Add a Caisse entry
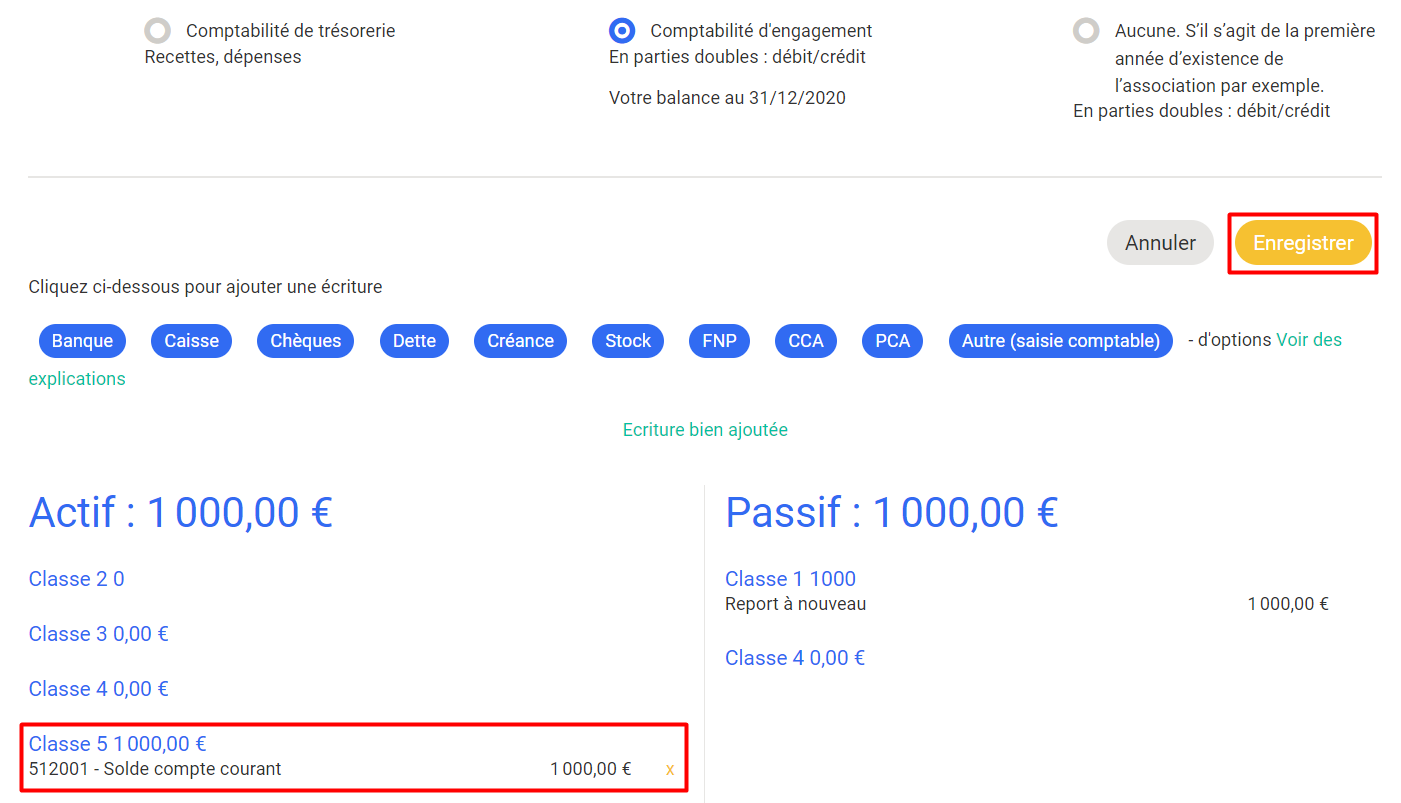 click(x=191, y=341)
